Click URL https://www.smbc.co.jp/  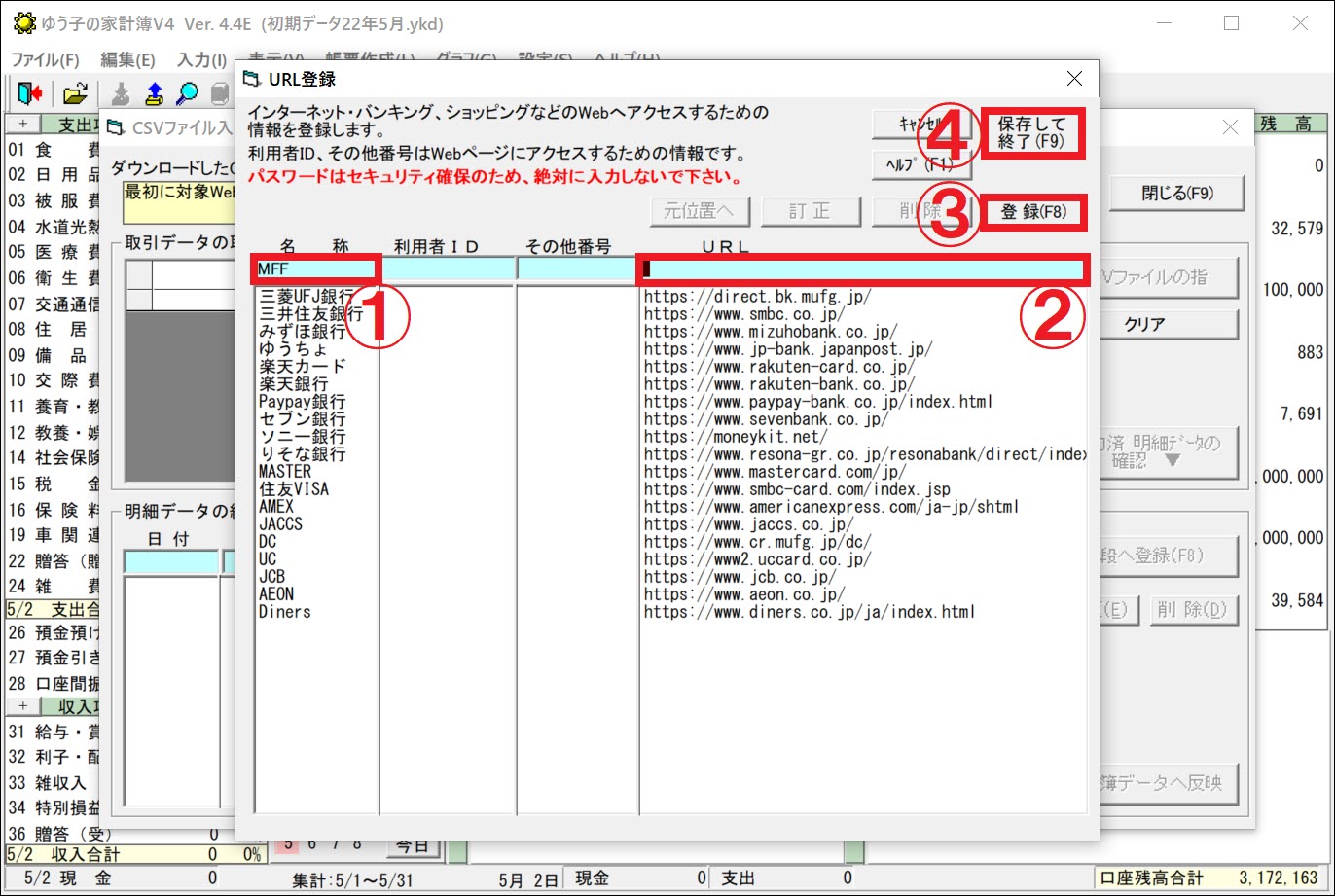click(x=744, y=314)
